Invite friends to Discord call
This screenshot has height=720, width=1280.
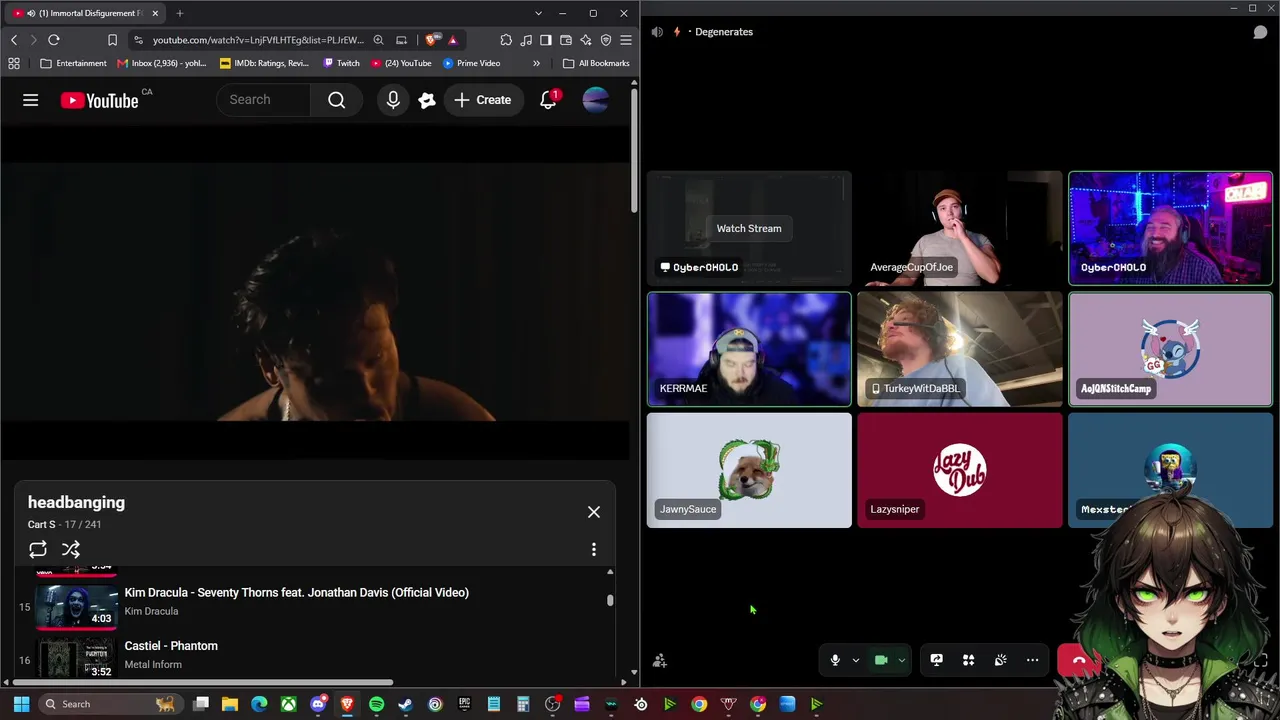[x=660, y=660]
